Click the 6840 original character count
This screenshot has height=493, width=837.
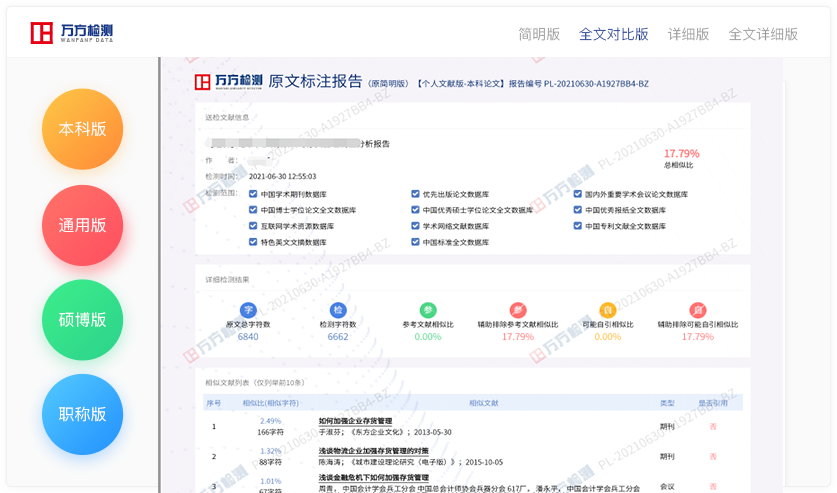point(248,337)
